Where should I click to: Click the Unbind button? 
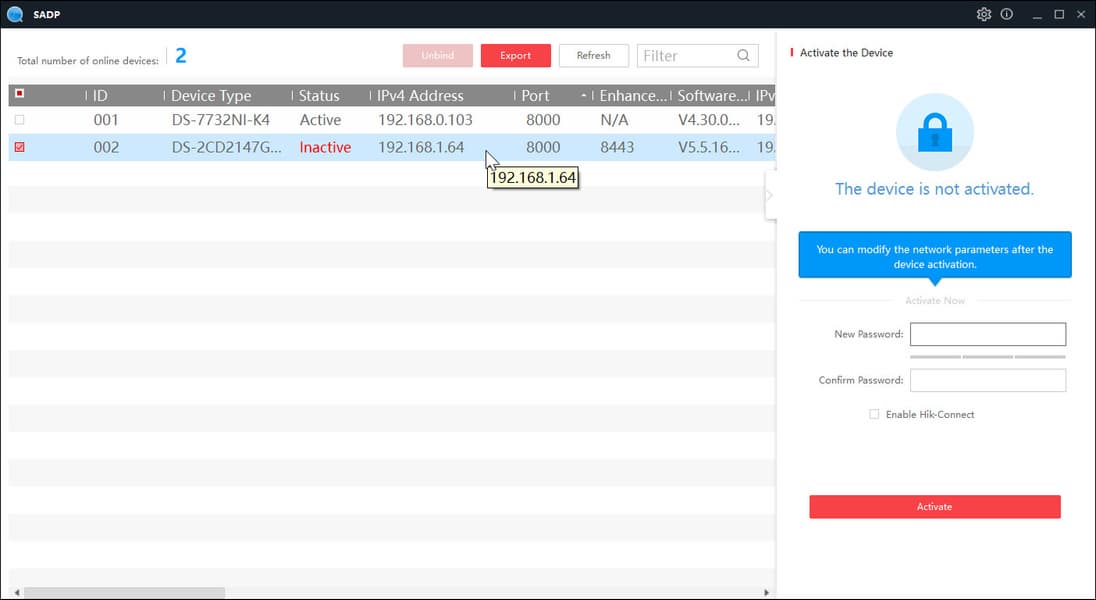pos(438,55)
